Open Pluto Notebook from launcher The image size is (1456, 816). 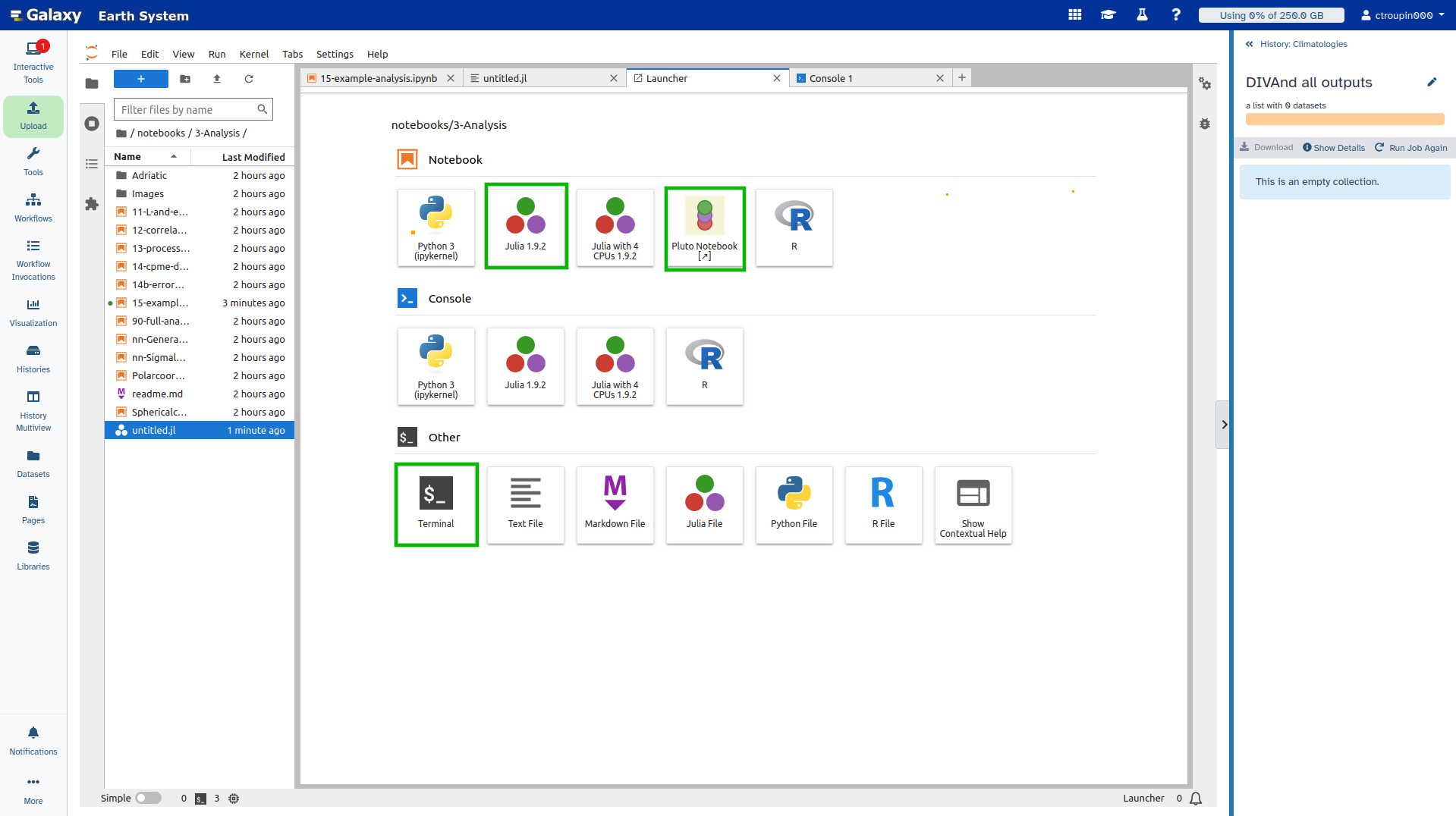[704, 228]
